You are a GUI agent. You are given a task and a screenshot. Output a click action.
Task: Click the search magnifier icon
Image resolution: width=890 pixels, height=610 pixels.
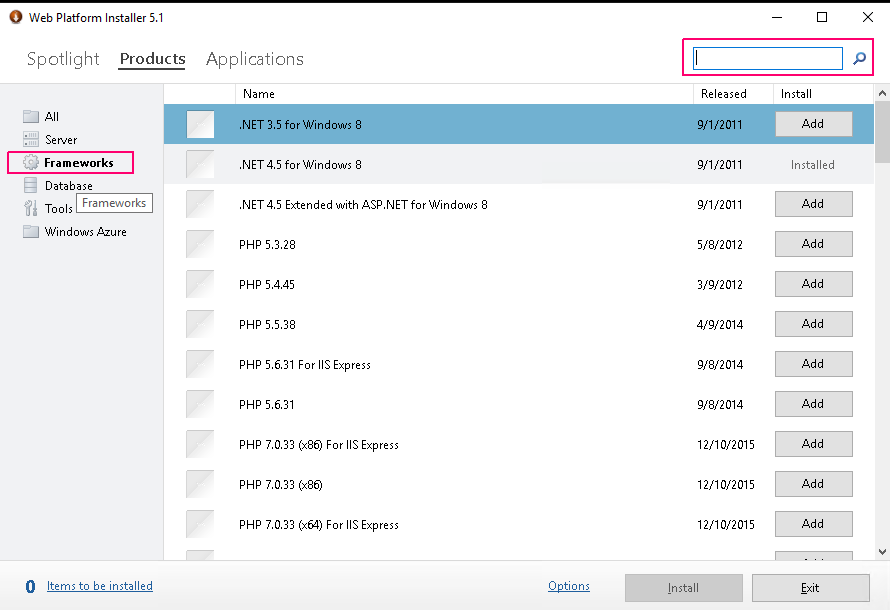click(859, 58)
